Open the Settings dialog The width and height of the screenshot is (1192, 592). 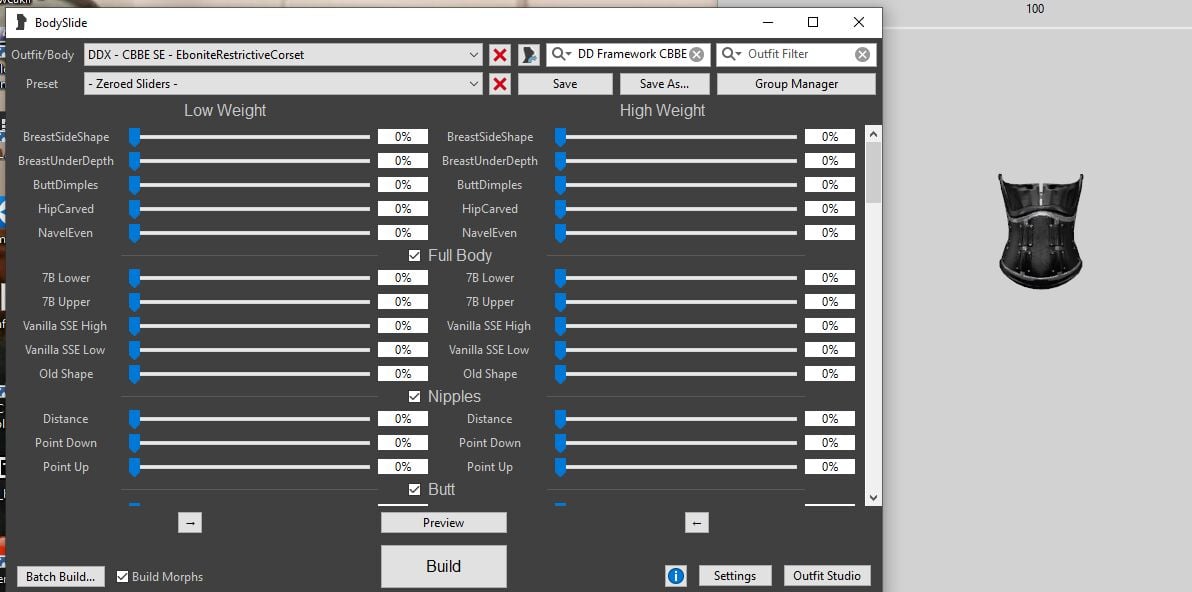pyautogui.click(x=734, y=576)
